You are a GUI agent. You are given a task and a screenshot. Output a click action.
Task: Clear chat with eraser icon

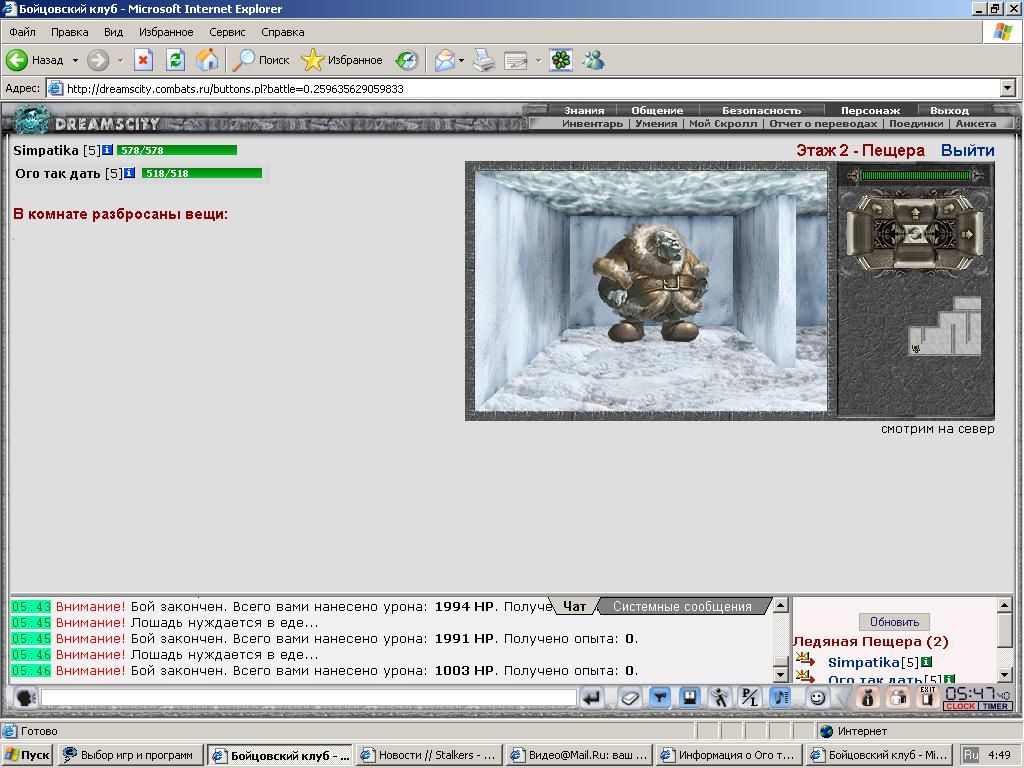tap(630, 697)
